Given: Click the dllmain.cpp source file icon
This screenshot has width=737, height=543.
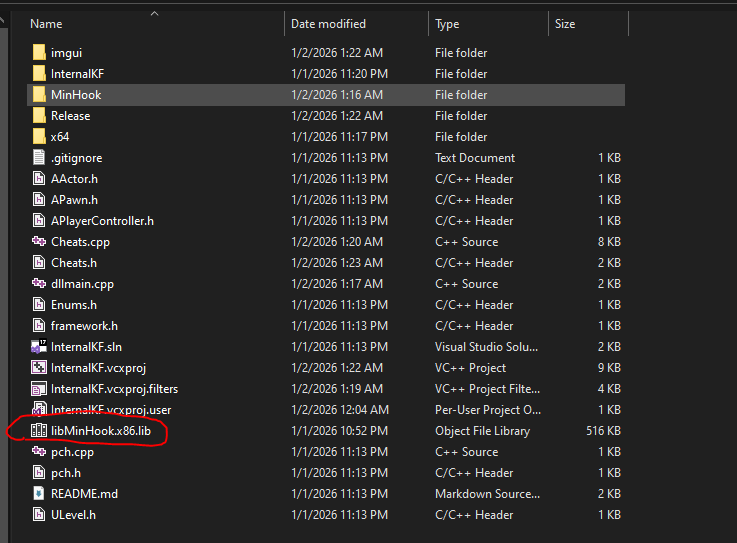Looking at the screenshot, I should coord(39,283).
